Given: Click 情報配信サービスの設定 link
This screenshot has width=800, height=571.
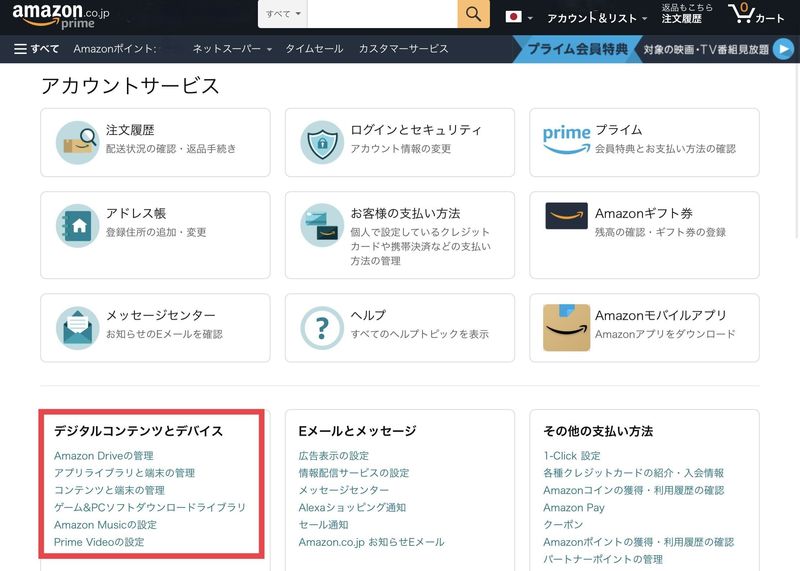Looking at the screenshot, I should click(354, 473).
